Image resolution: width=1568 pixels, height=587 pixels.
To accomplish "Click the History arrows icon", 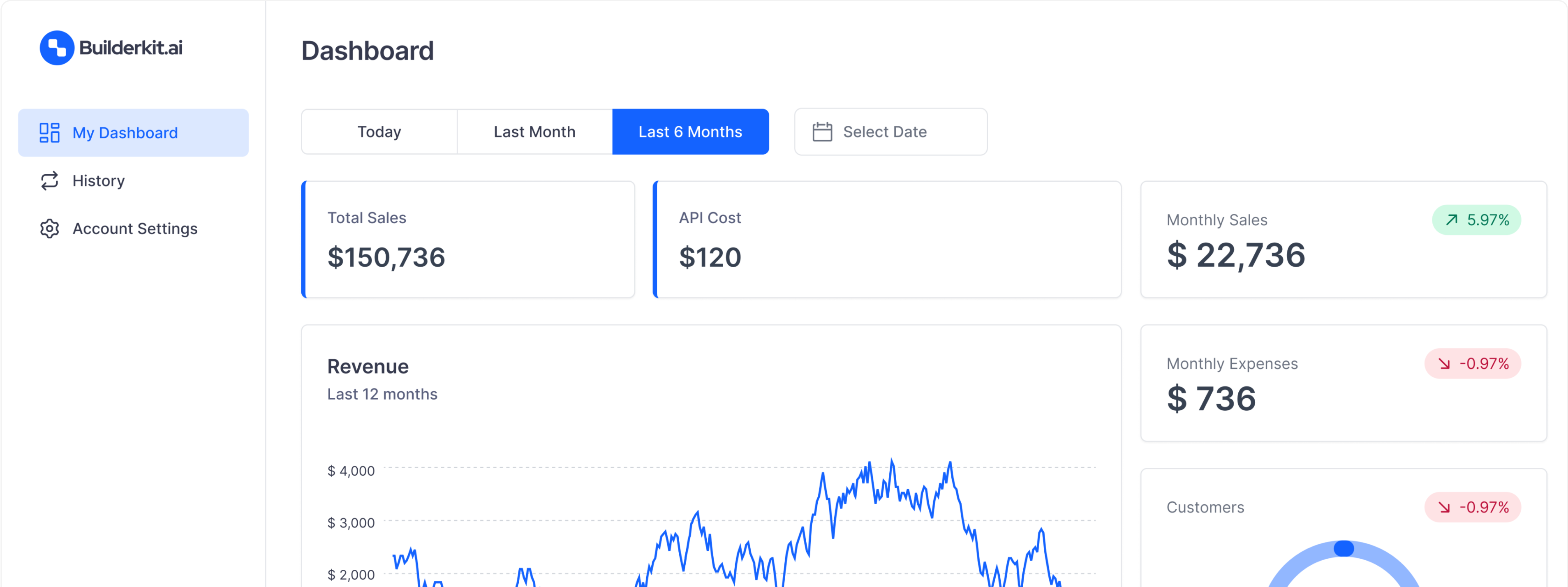I will pyautogui.click(x=49, y=180).
